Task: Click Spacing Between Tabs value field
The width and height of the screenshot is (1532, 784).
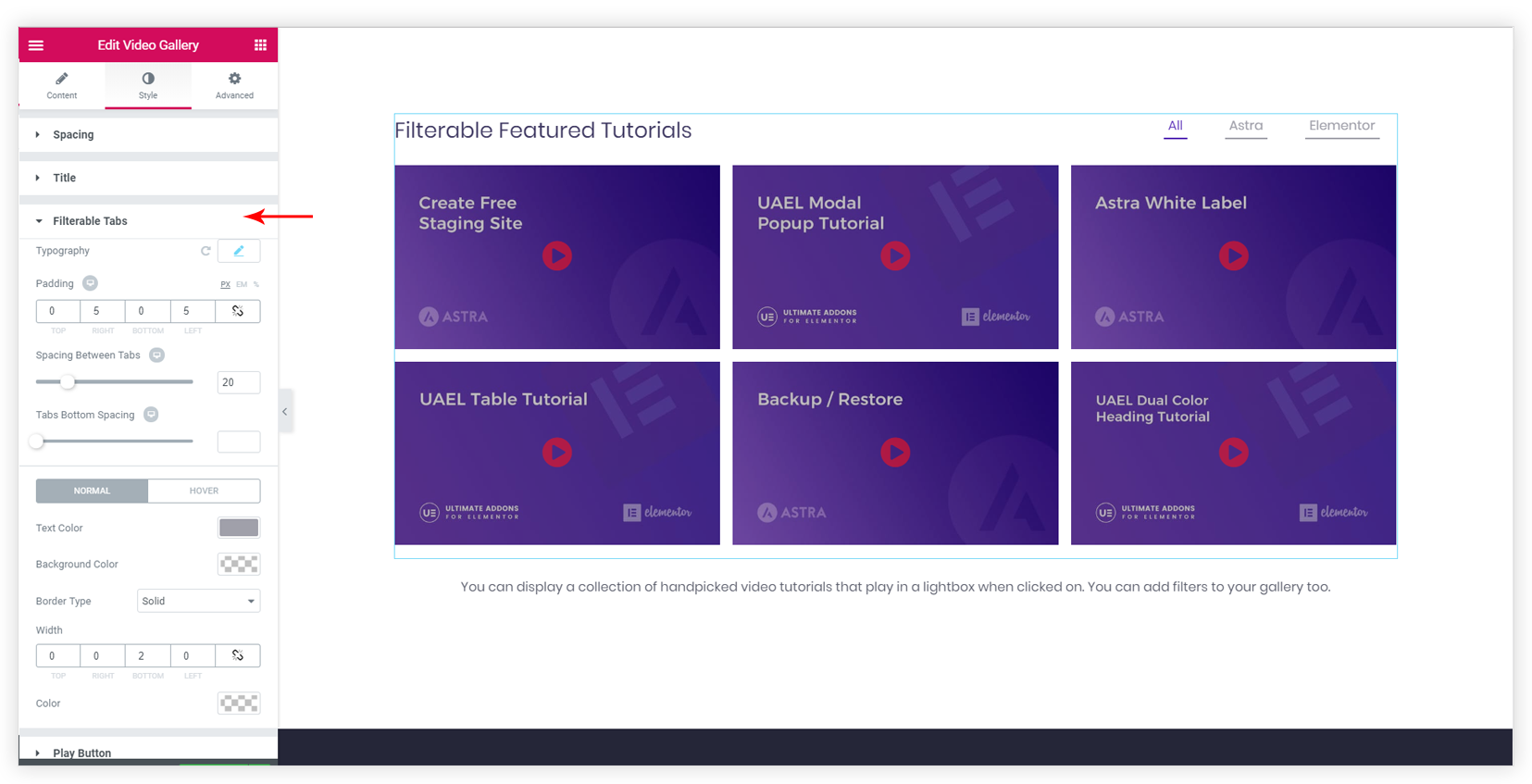Action: click(239, 382)
